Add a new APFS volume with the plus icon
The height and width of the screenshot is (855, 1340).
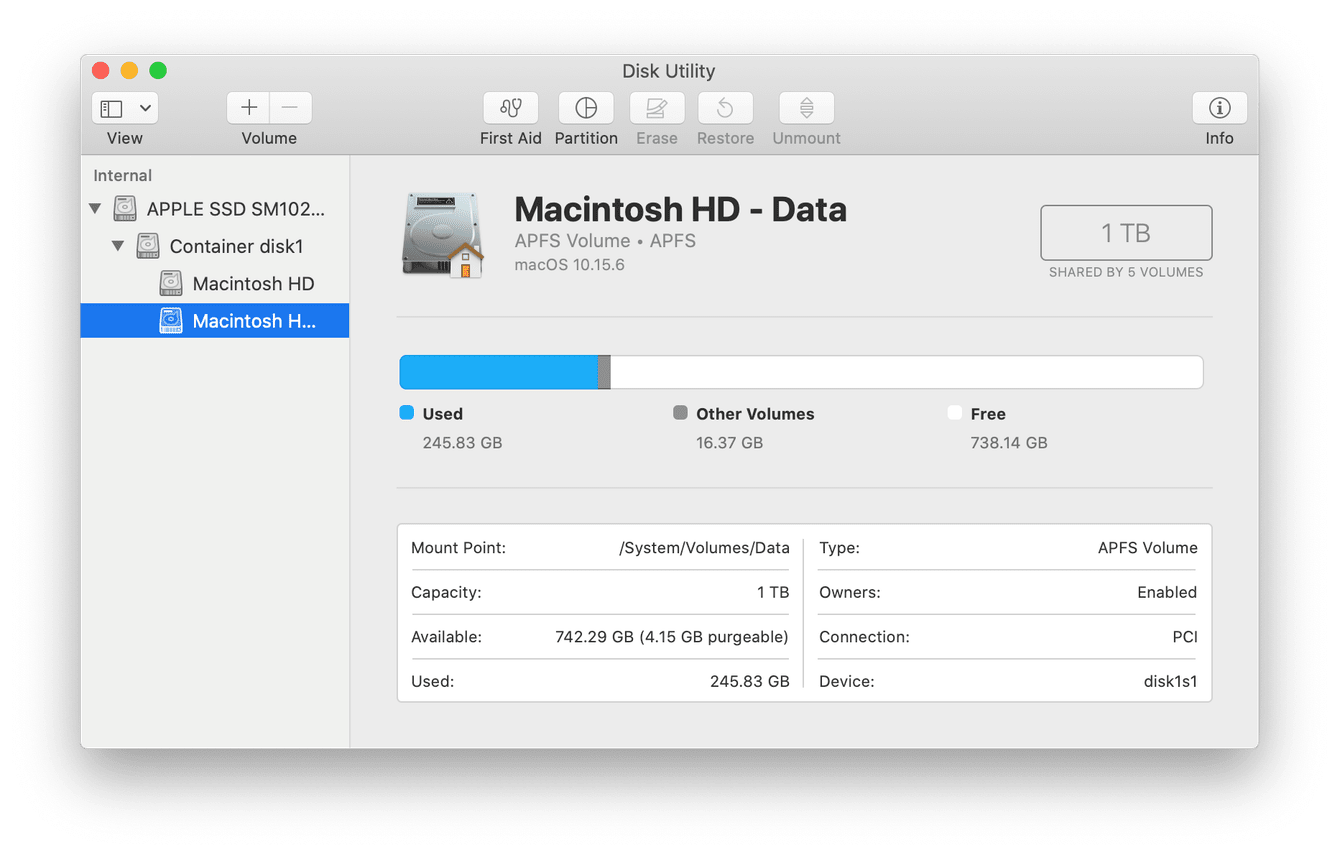pyautogui.click(x=247, y=107)
